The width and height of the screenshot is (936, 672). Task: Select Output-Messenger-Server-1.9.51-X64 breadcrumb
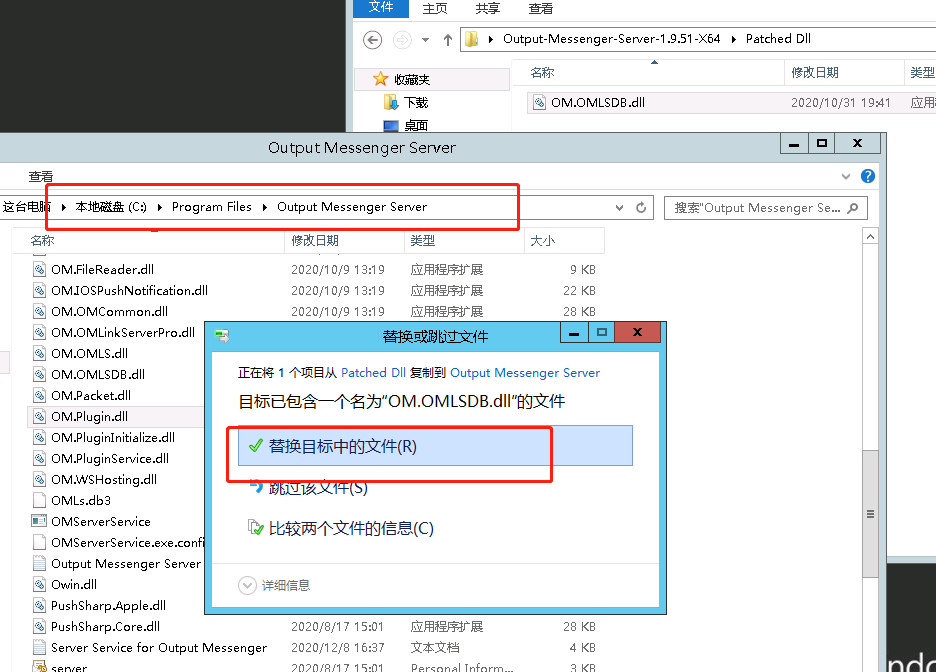coord(611,39)
